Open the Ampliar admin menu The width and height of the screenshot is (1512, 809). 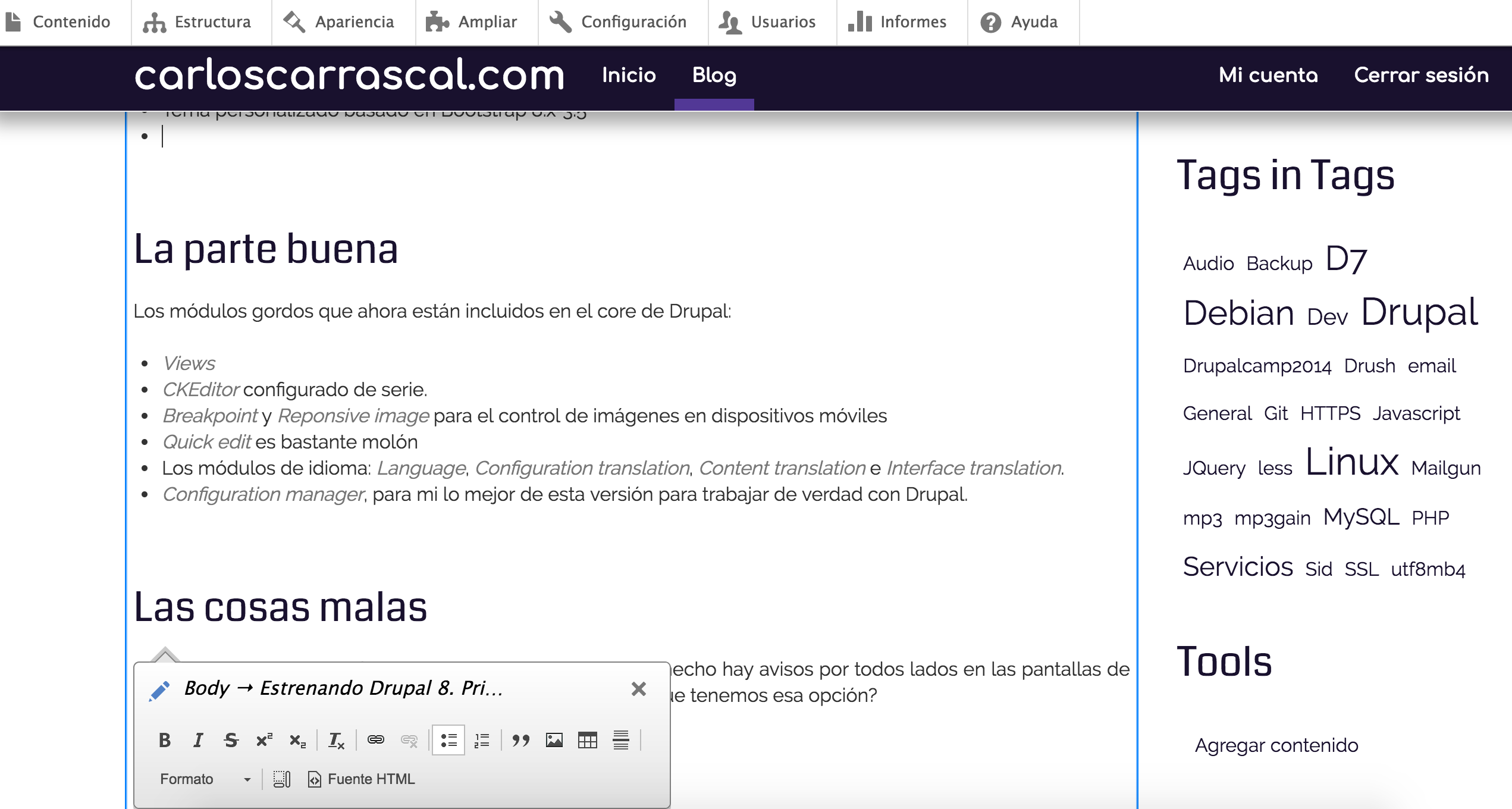(472, 22)
